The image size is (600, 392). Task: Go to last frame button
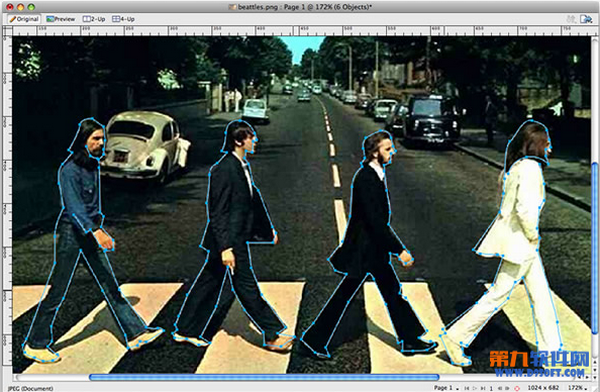pos(483,388)
